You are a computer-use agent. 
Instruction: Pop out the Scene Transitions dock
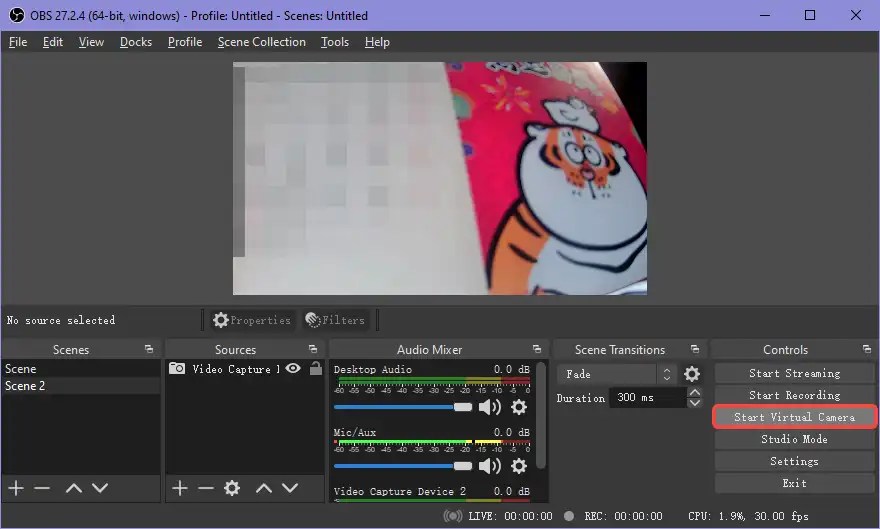(x=695, y=349)
